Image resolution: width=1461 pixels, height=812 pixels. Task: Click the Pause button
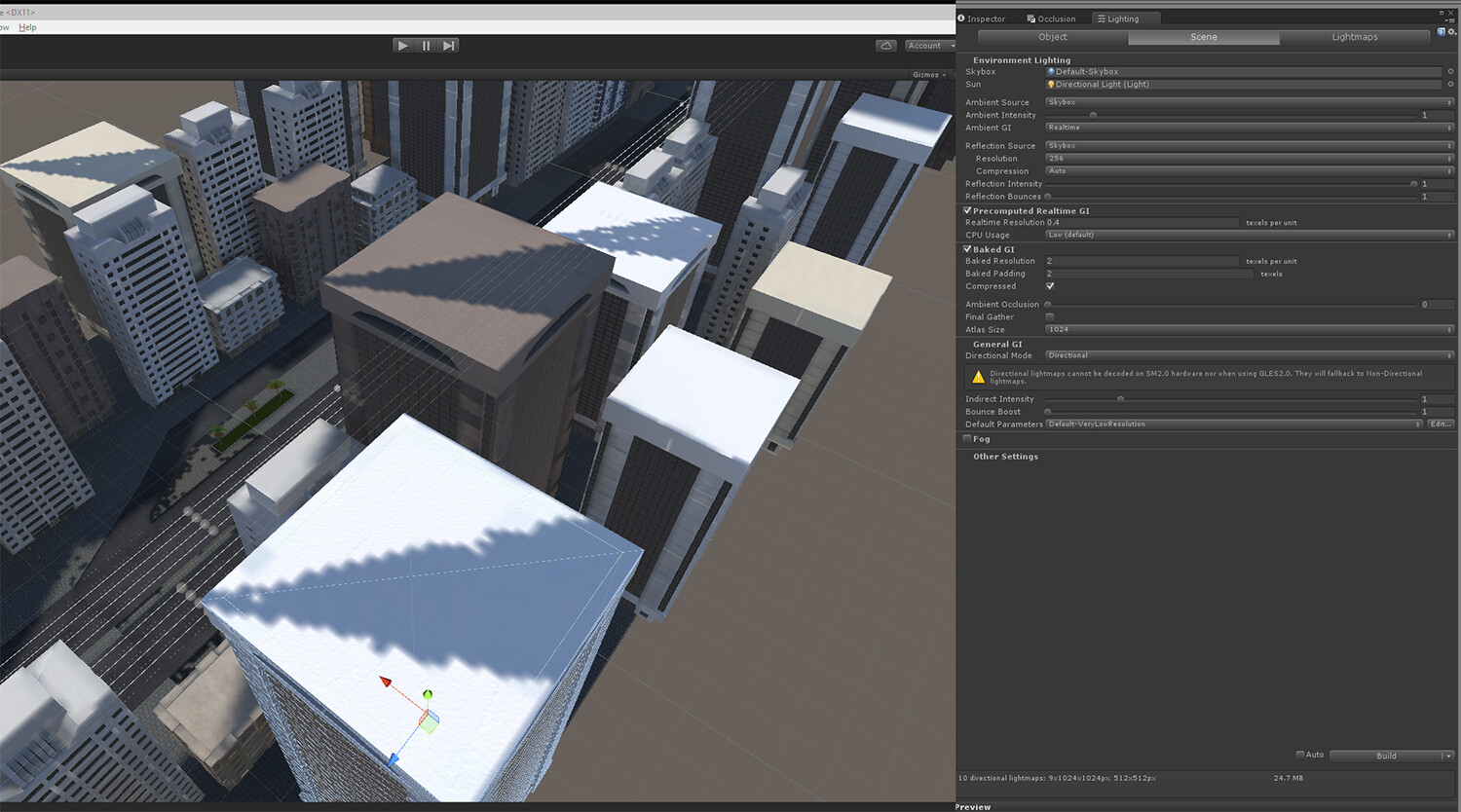[426, 46]
